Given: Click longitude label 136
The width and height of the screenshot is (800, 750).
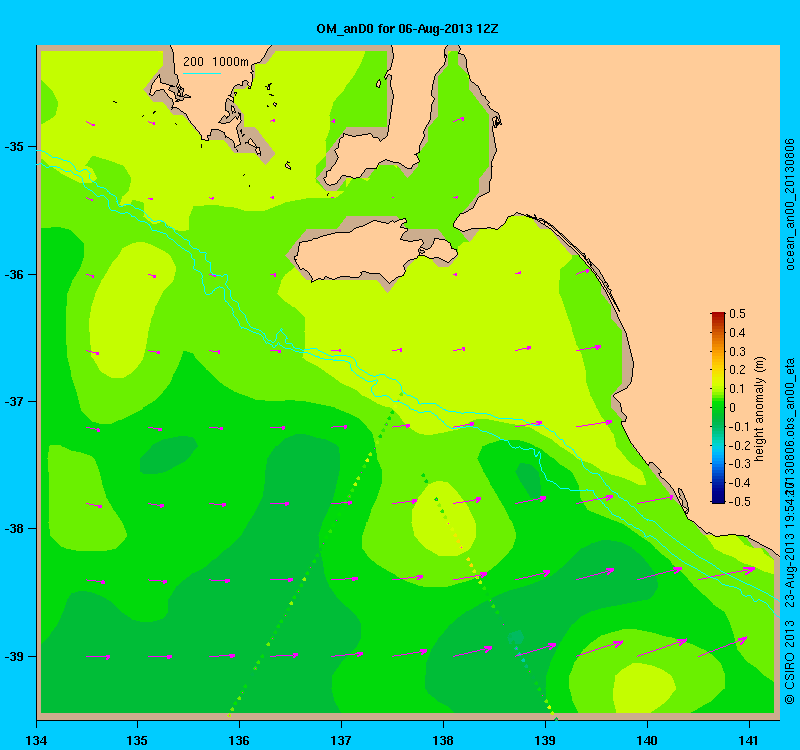Looking at the screenshot, I should (x=239, y=740).
